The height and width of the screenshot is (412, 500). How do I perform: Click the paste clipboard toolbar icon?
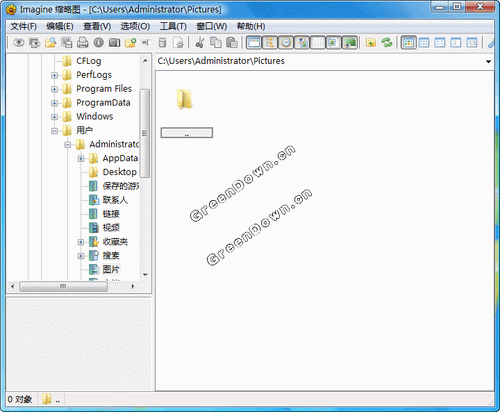click(232, 43)
